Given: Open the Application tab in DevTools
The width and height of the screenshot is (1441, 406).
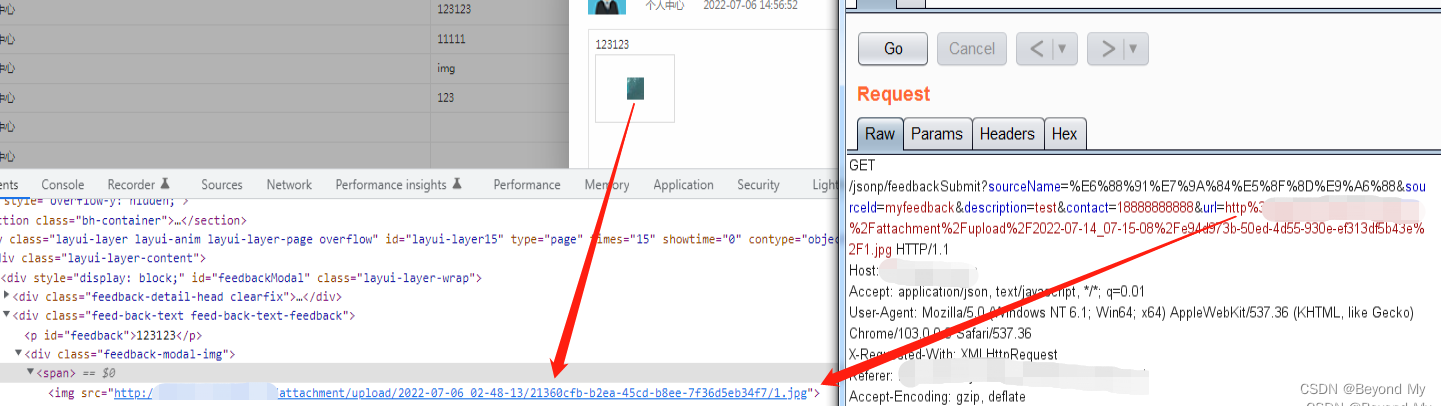Looking at the screenshot, I should pyautogui.click(x=683, y=184).
